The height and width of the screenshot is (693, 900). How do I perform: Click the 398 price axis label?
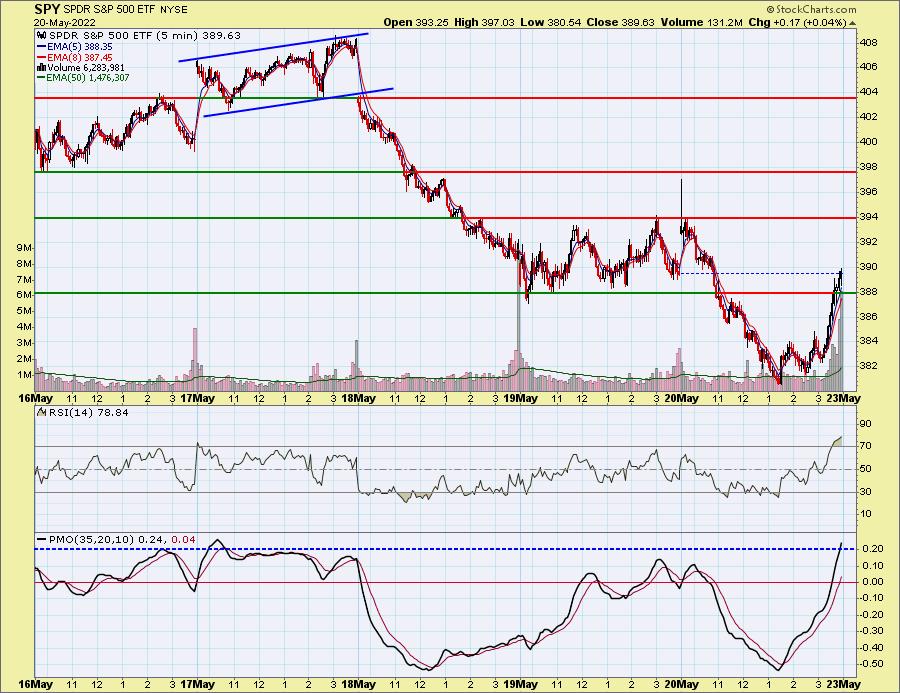tap(868, 167)
